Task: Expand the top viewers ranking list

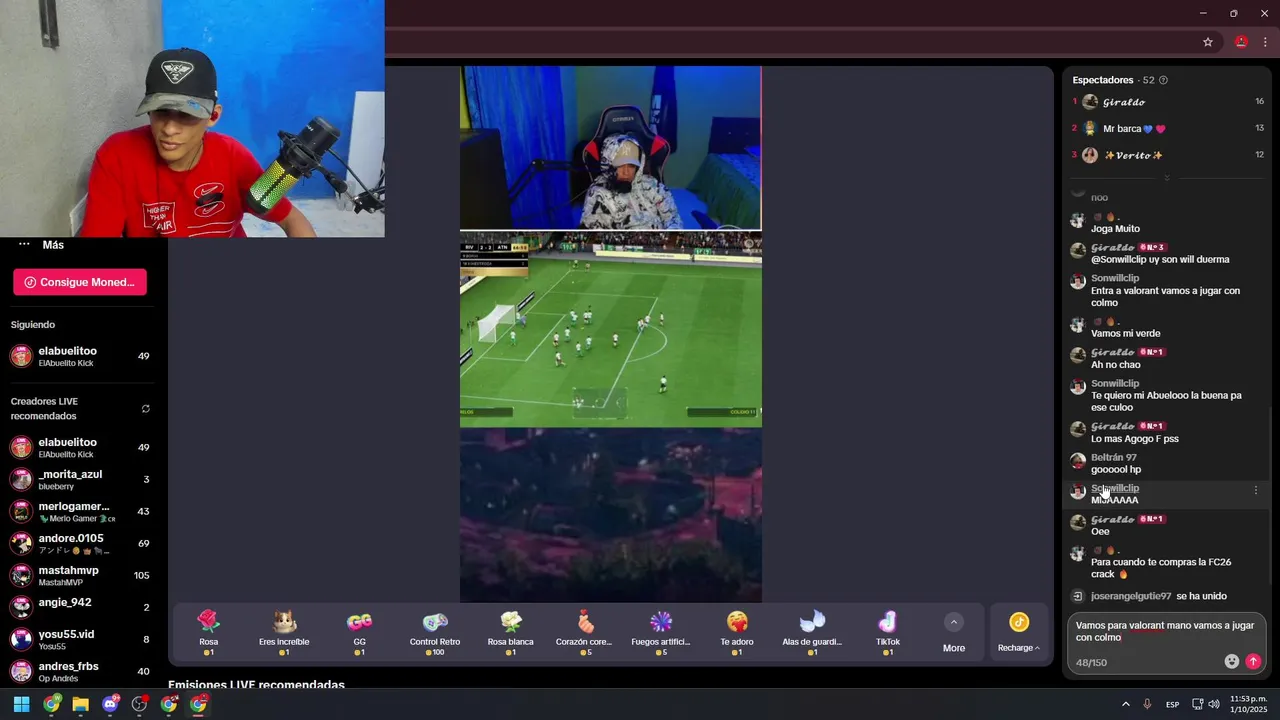Action: coord(1166,178)
